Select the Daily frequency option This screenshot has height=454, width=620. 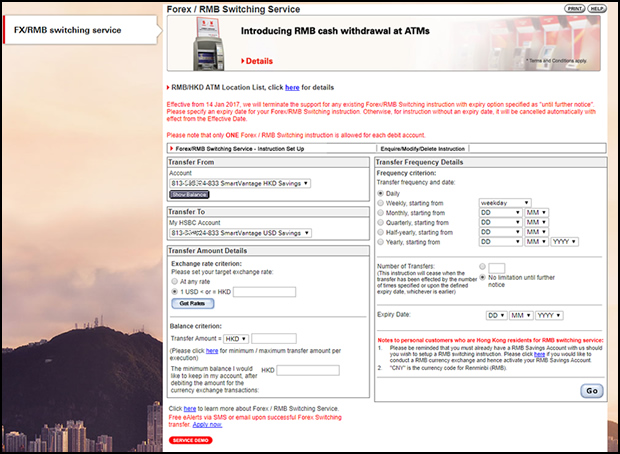[x=381, y=192]
